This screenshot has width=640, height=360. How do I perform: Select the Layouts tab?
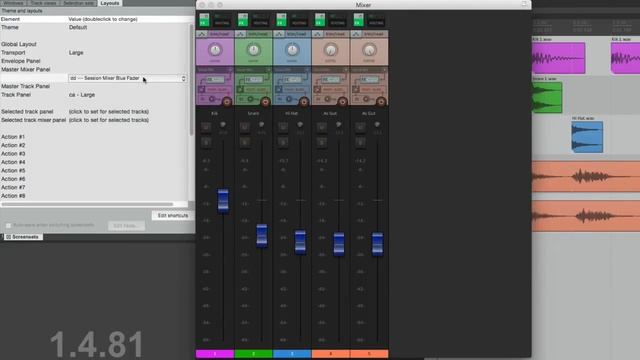110,3
